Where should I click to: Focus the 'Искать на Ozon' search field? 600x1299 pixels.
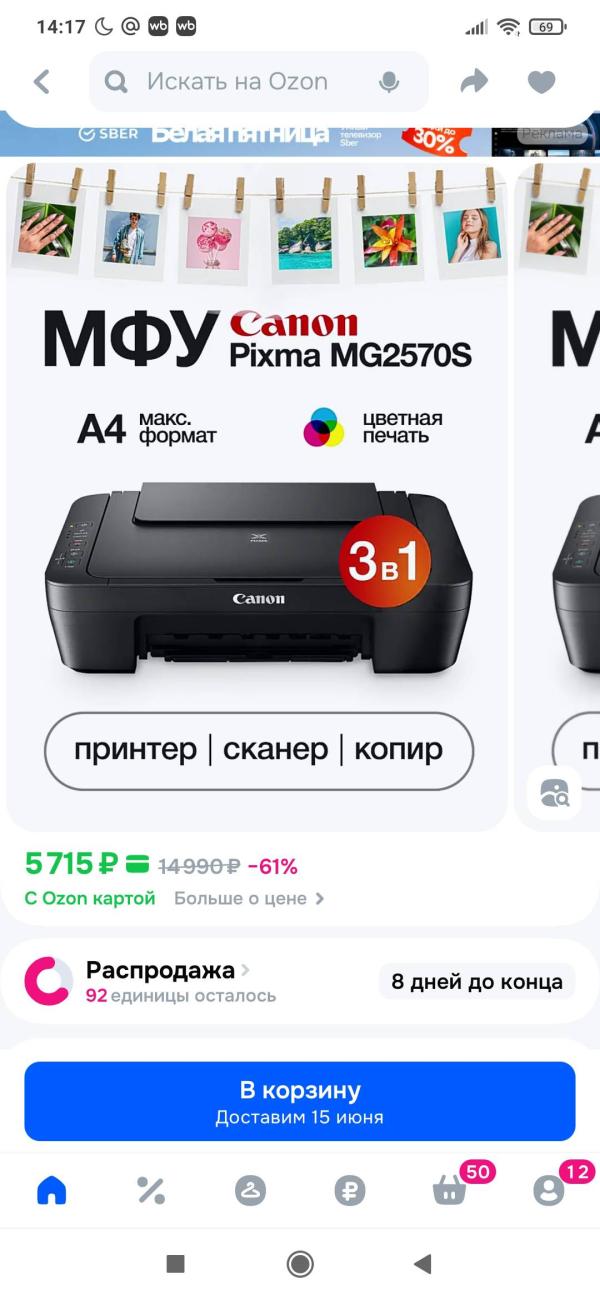[259, 82]
